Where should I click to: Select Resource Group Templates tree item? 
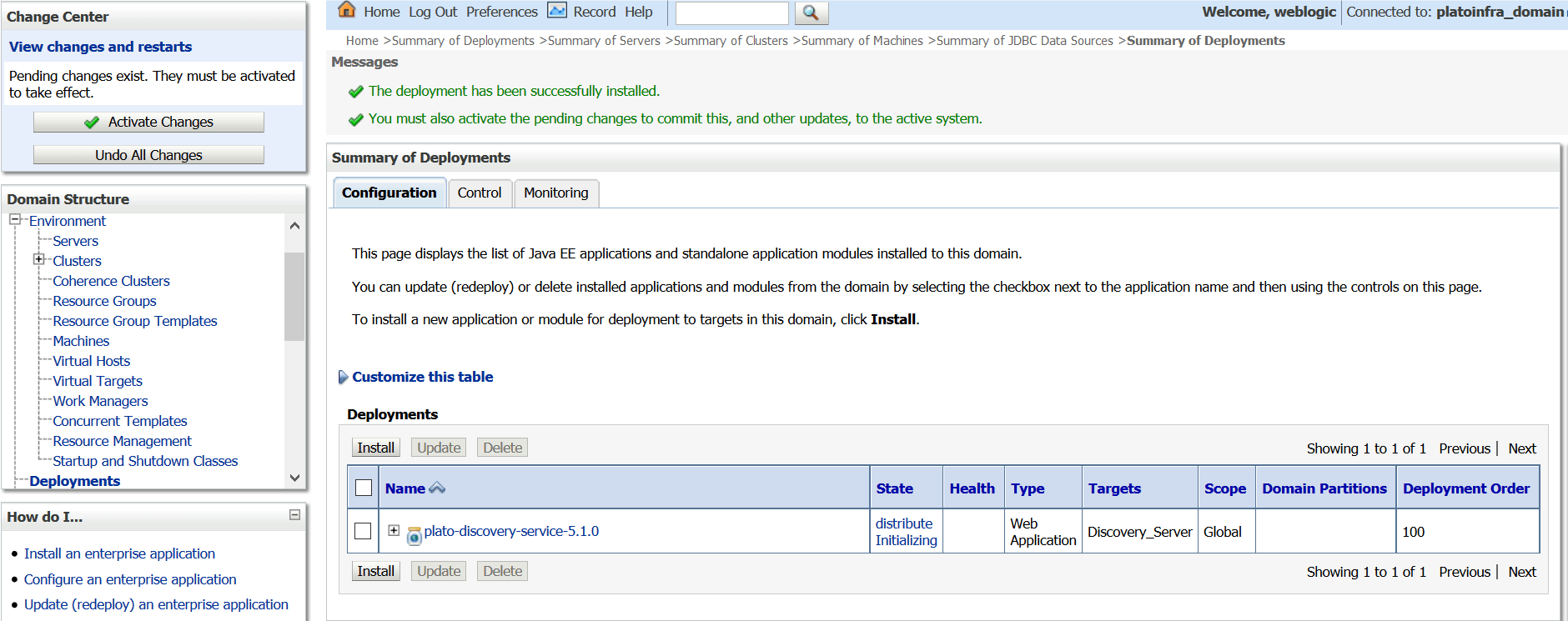[134, 321]
